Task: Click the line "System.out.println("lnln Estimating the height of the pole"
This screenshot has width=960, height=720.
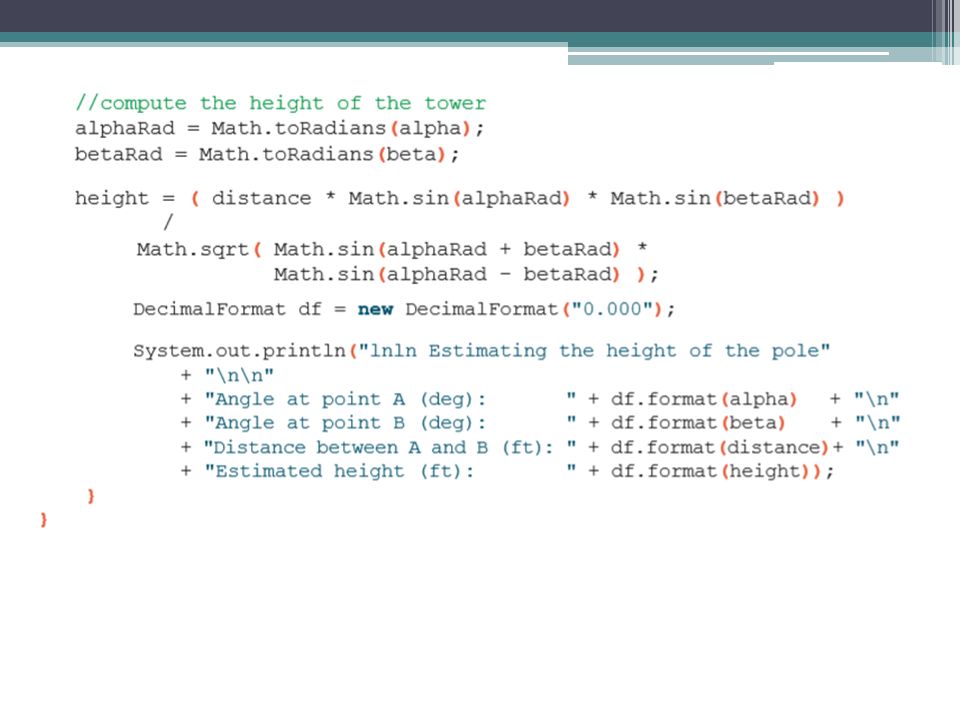Action: [482, 351]
